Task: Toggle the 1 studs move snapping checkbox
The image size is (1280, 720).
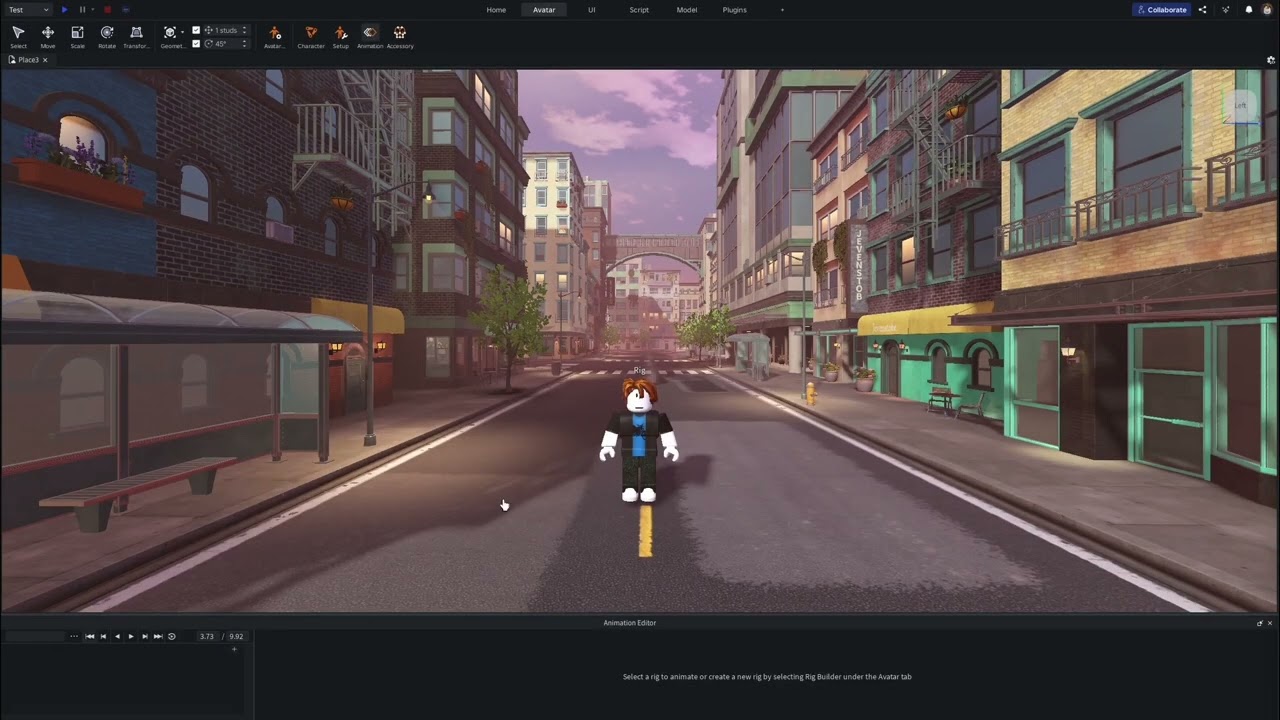Action: click(x=196, y=30)
